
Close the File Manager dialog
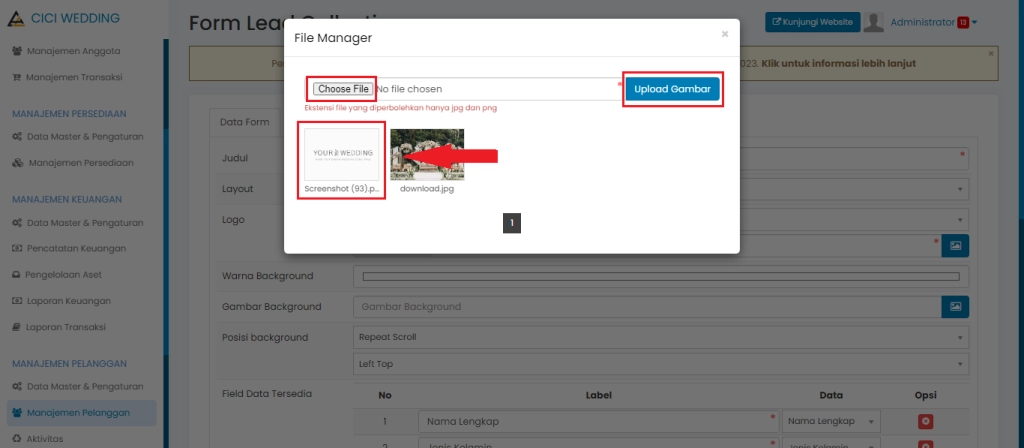(x=725, y=34)
